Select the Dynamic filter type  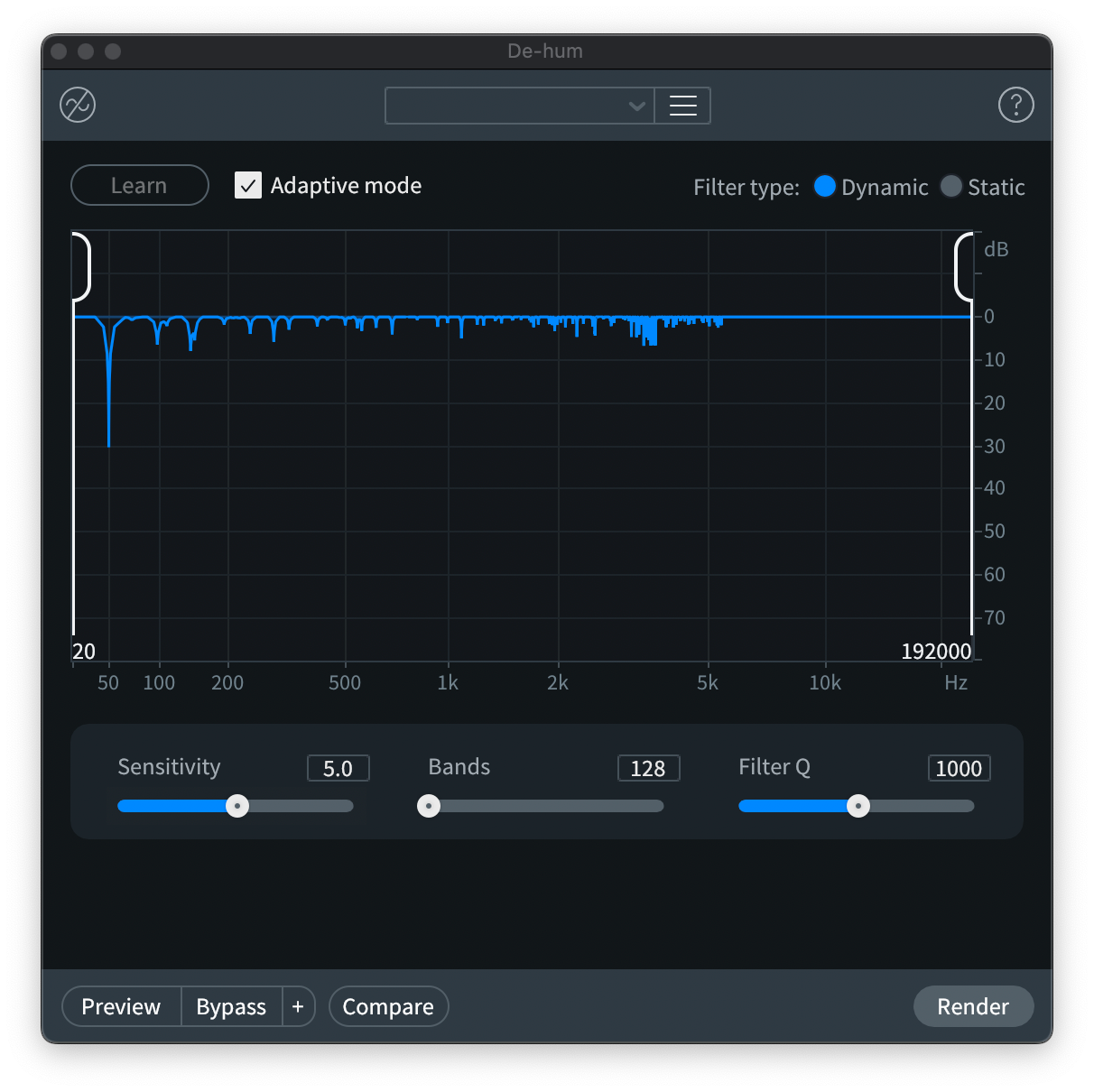pos(825,187)
